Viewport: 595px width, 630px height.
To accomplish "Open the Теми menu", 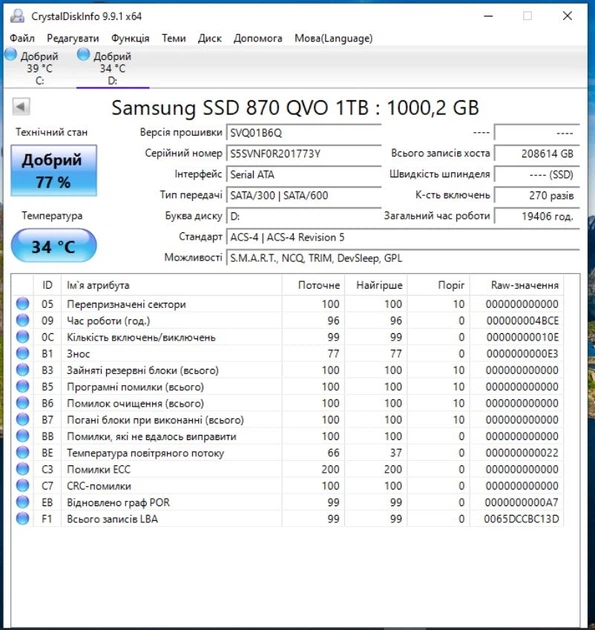I will (x=174, y=38).
